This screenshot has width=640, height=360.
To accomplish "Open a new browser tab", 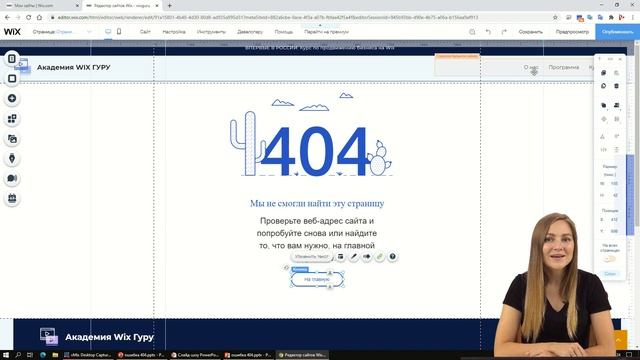I will 170,6.
